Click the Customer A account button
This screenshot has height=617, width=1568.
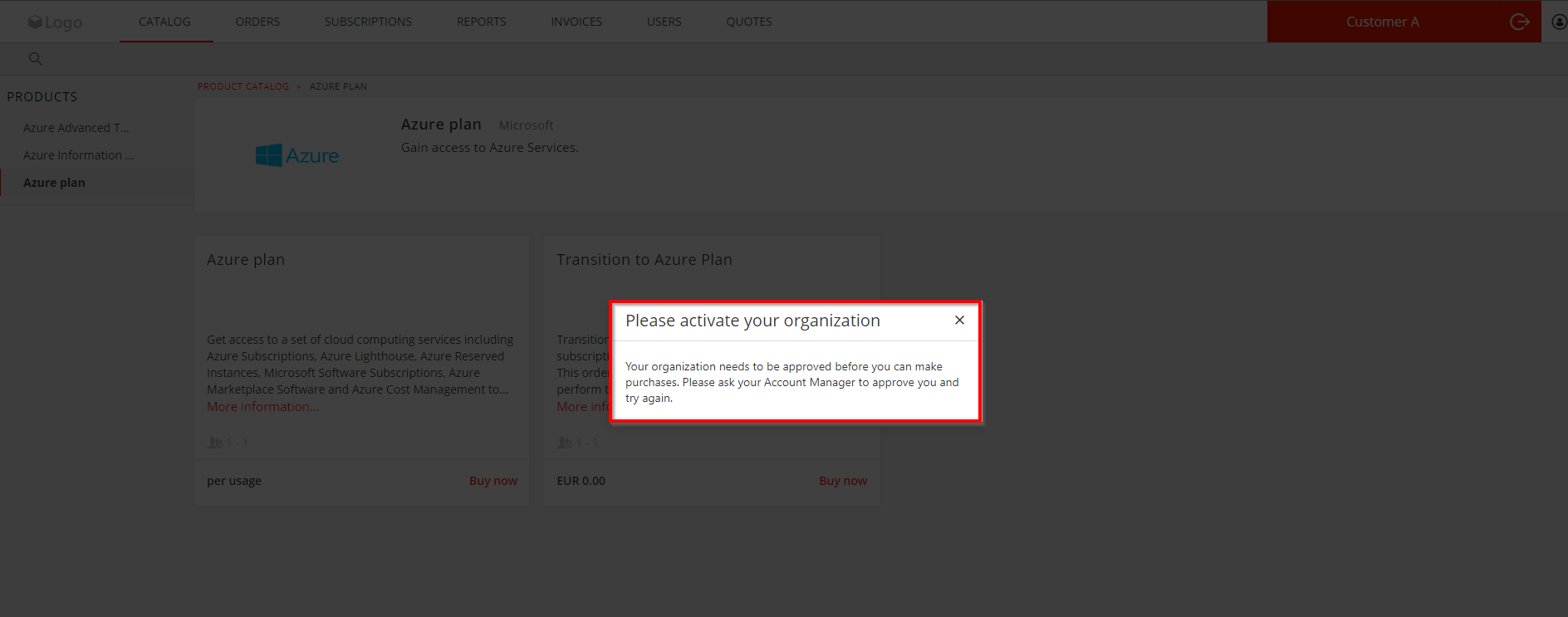(1383, 22)
